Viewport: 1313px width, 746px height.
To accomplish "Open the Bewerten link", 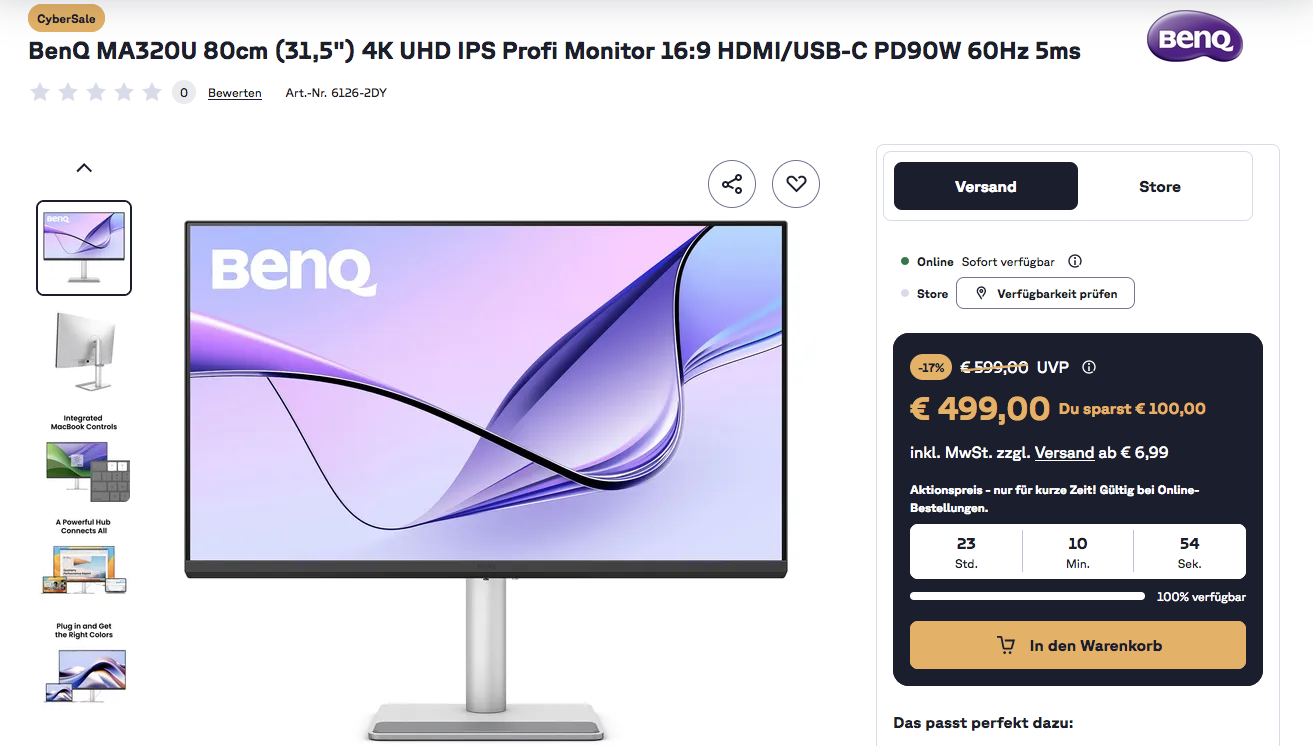I will tap(235, 93).
